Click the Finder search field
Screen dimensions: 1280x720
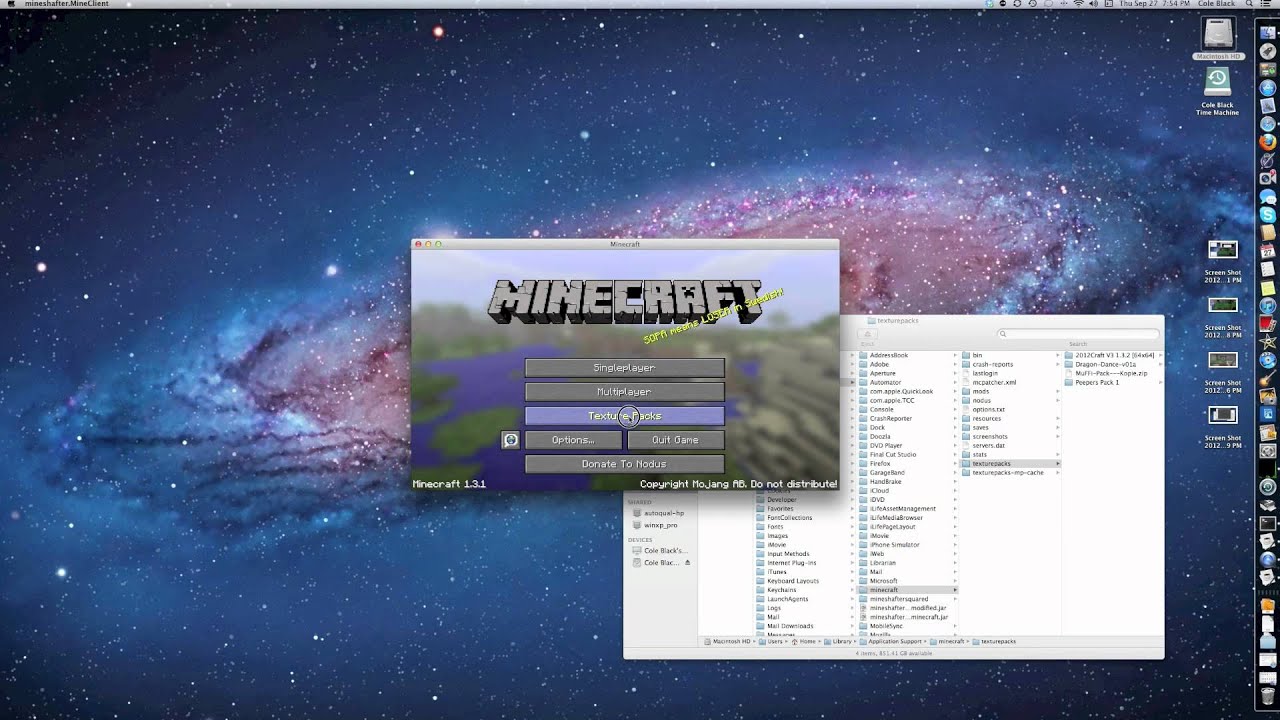click(1077, 333)
